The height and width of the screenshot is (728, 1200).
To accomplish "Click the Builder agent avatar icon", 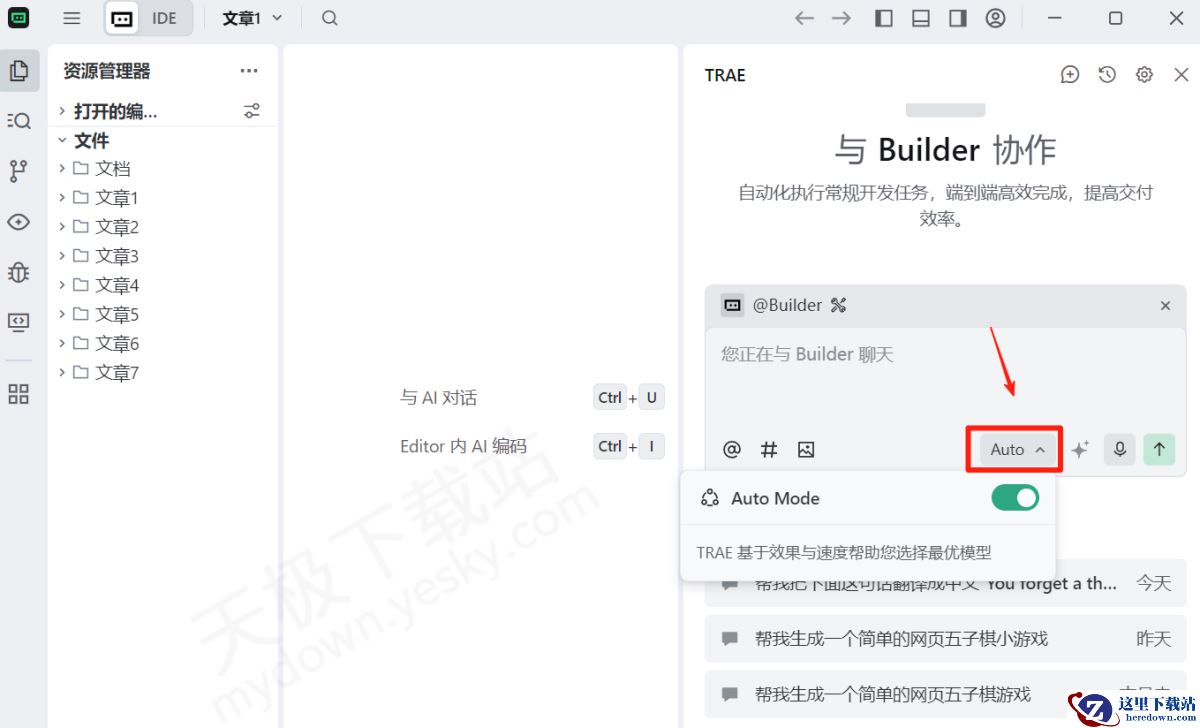I will (x=733, y=305).
